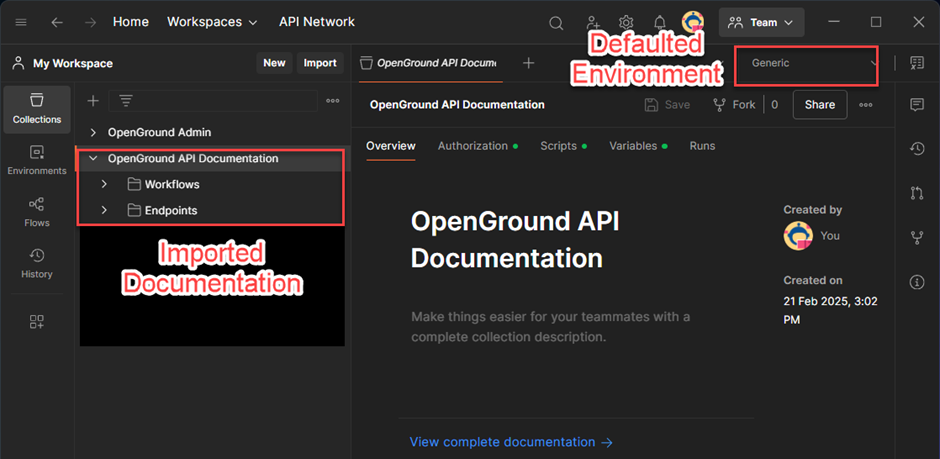
Task: Open the settings gear icon
Action: coord(626,23)
